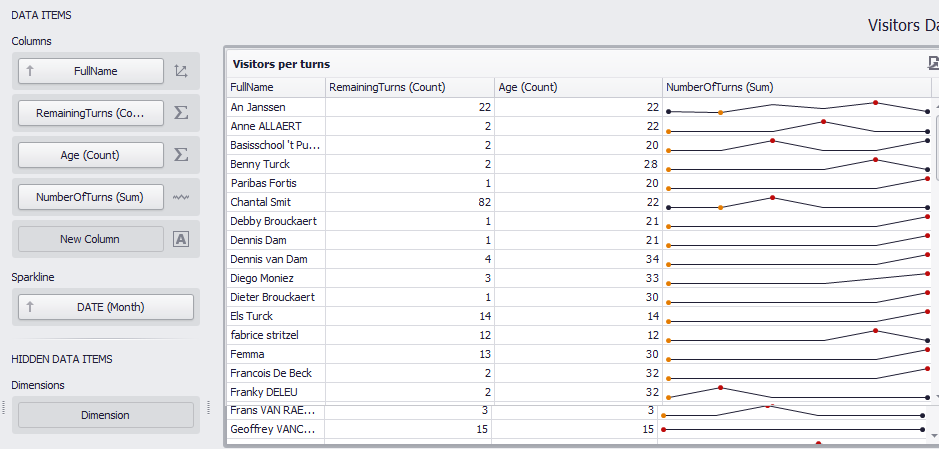Viewport: 939px width, 449px height.
Task: Click the sparkline icon beside NumberOfTurns
Action: 181,197
